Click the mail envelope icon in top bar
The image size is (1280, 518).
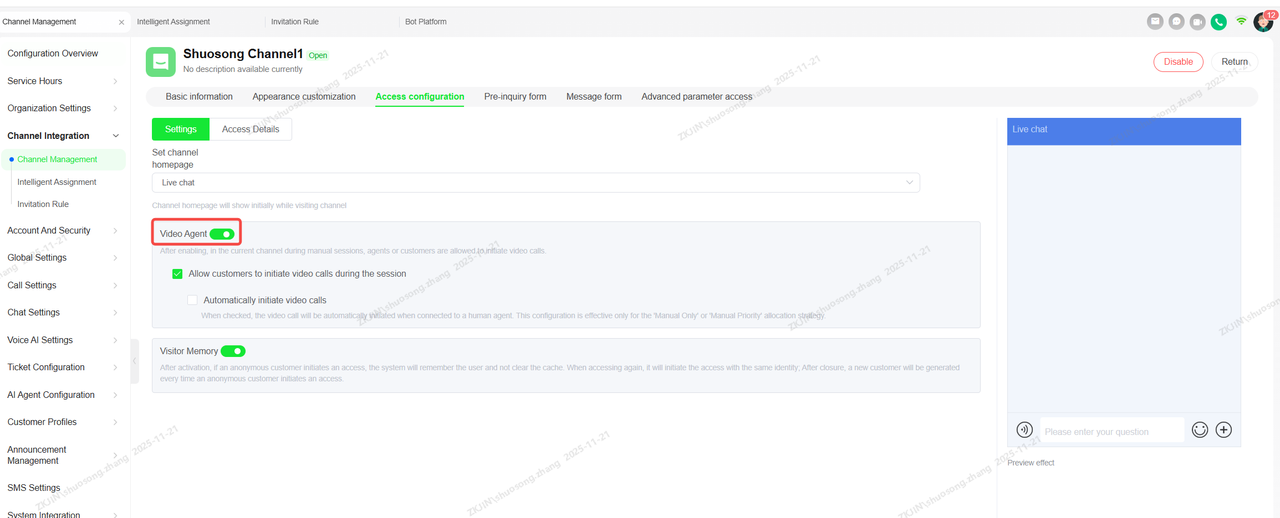(x=1155, y=21)
